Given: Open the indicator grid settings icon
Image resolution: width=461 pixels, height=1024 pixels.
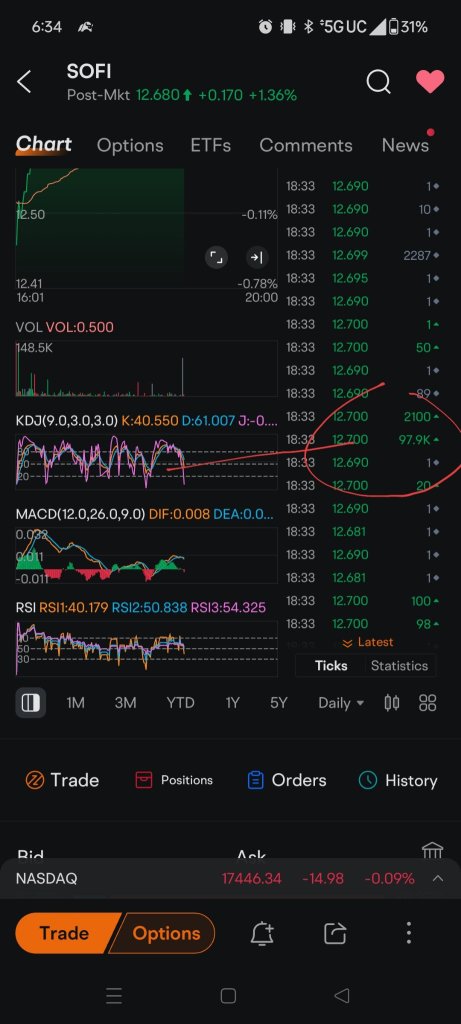Looking at the screenshot, I should (x=428, y=703).
